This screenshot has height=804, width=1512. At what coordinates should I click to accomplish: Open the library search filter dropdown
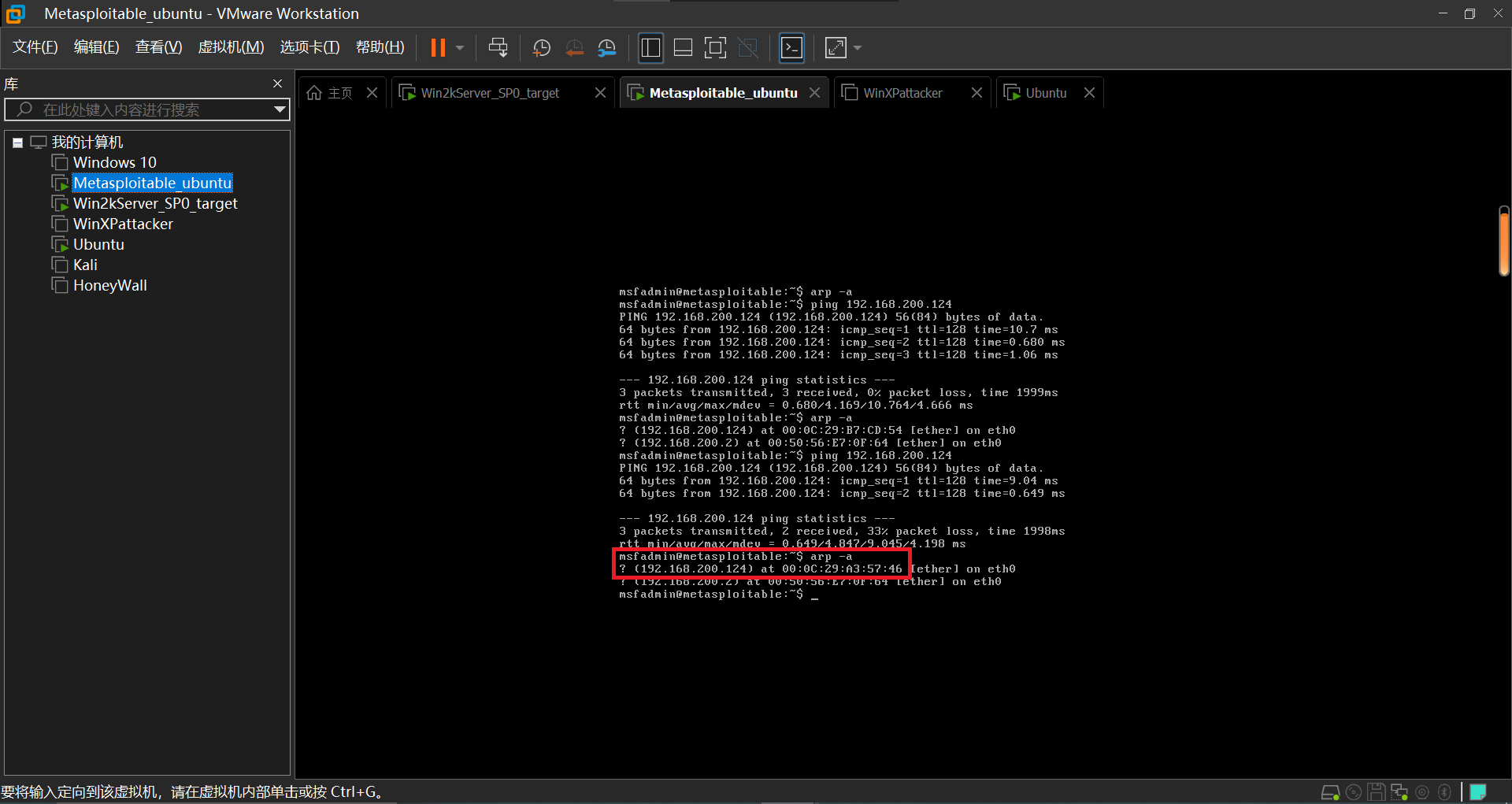(280, 109)
